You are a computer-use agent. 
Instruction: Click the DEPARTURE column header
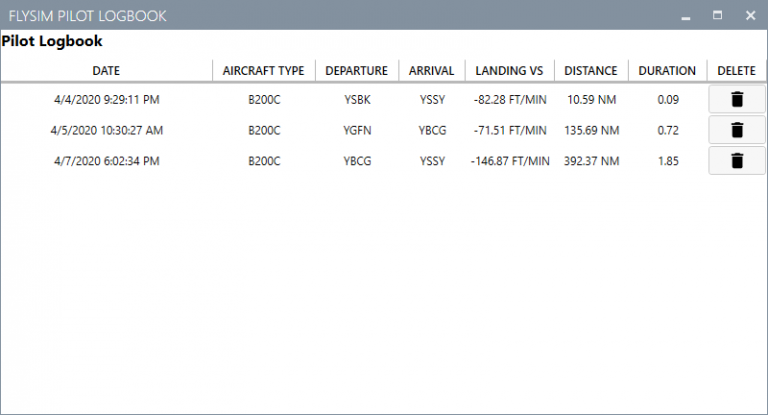357,71
